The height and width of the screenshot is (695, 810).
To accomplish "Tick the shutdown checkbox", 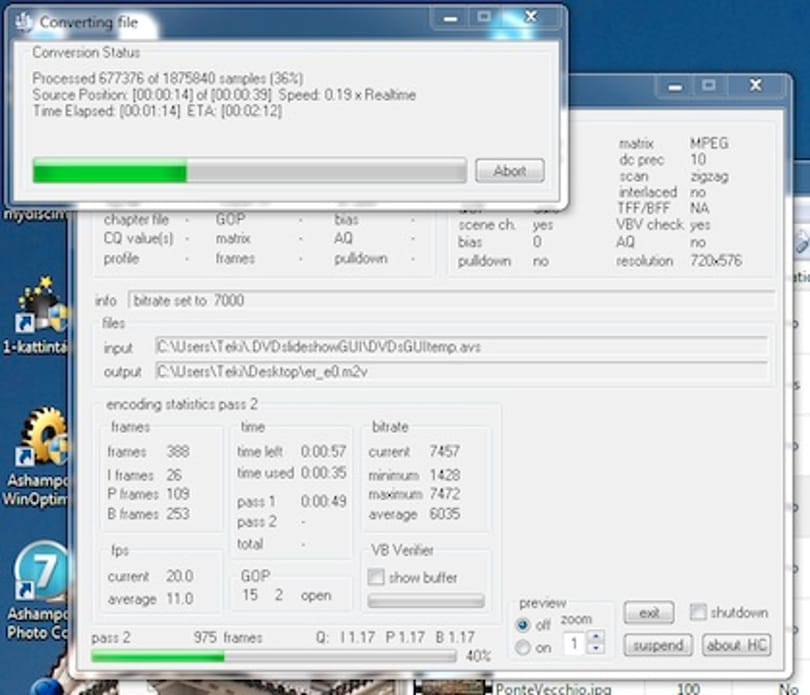I will [x=698, y=612].
